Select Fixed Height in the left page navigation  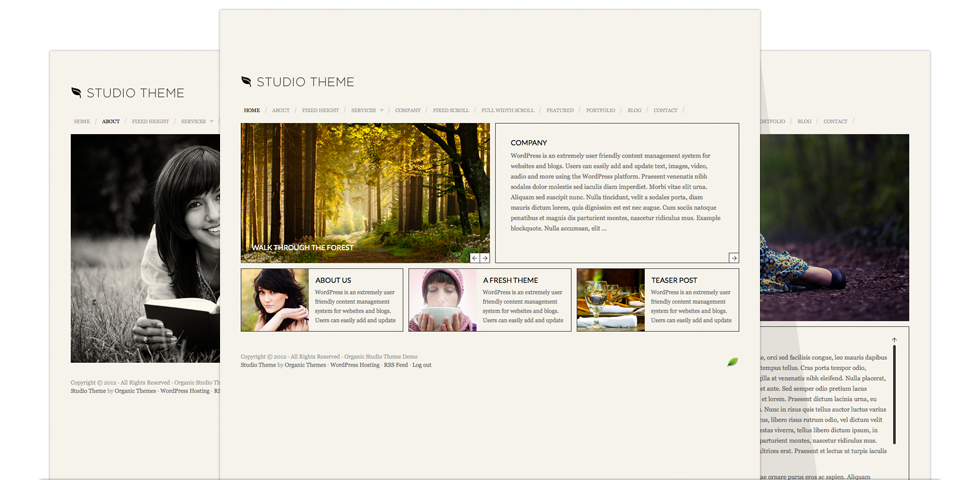[x=150, y=122]
